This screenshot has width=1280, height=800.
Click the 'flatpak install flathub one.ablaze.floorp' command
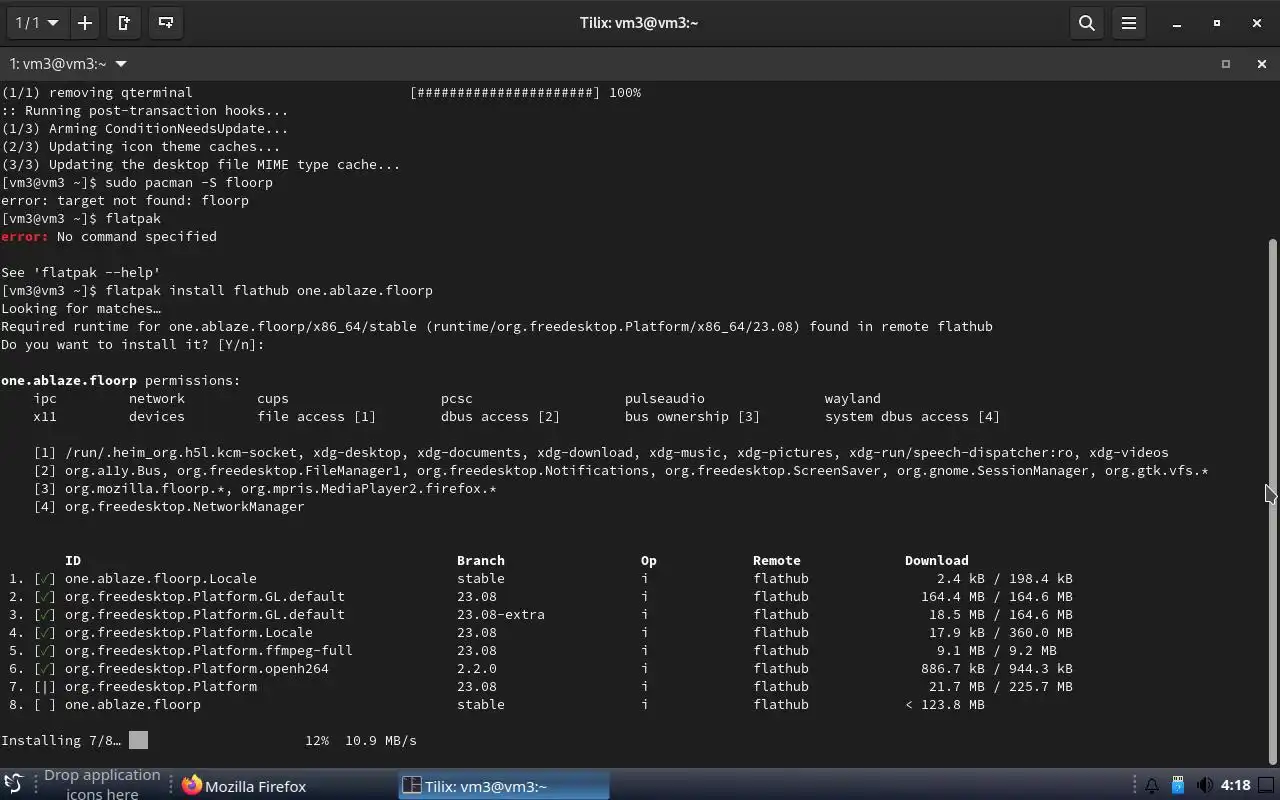[269, 290]
